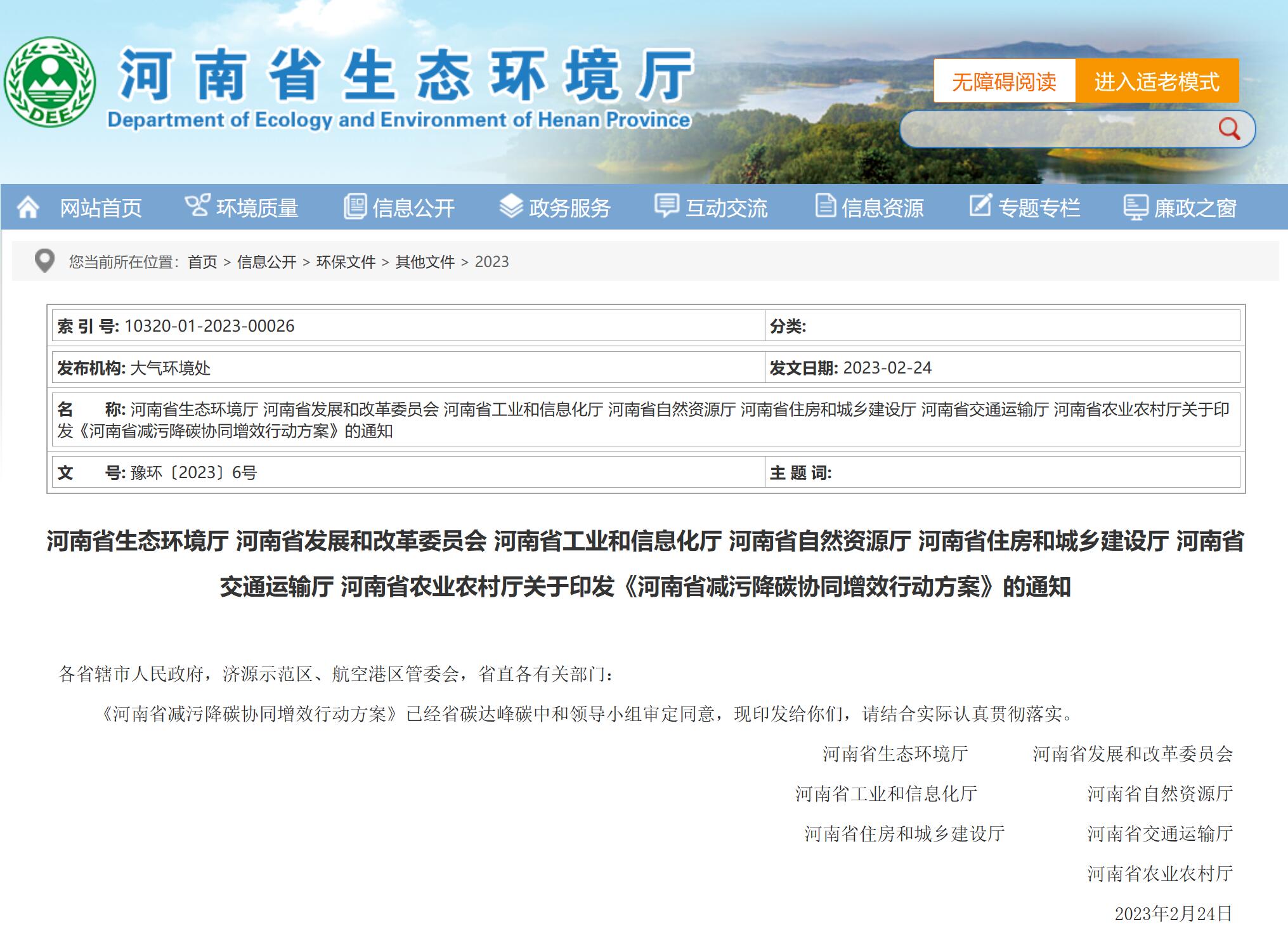Click signature 河南省农业农村厅
Viewport: 1288px width, 929px height.
1160,873
